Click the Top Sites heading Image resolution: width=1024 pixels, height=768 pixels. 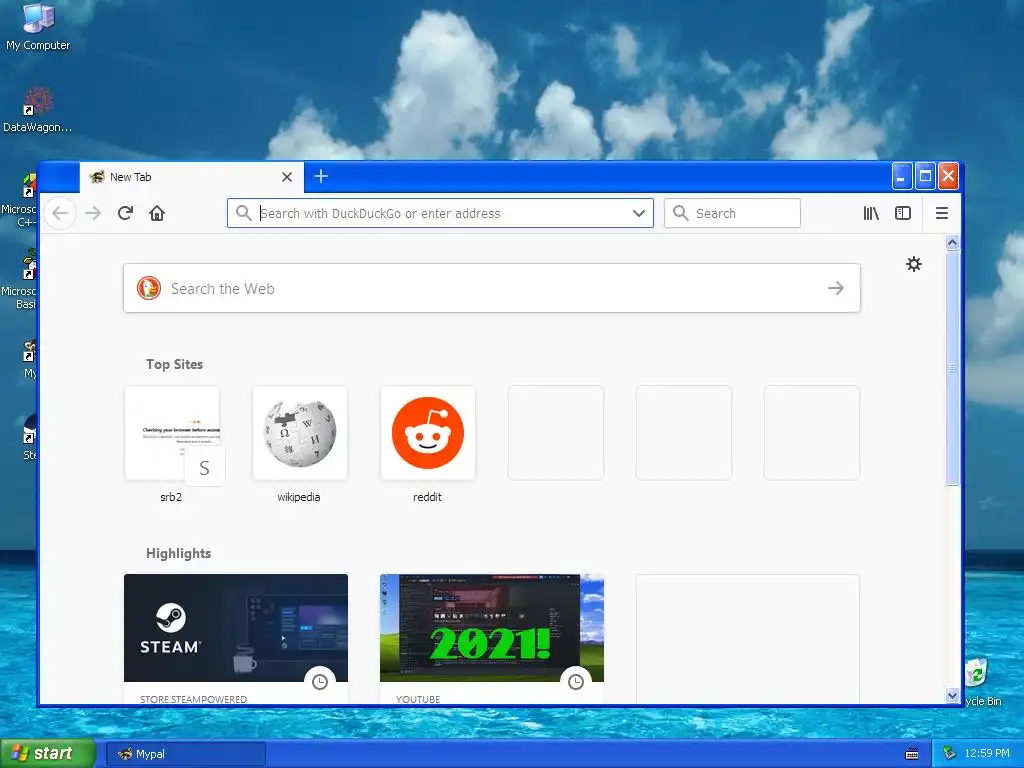[174, 364]
